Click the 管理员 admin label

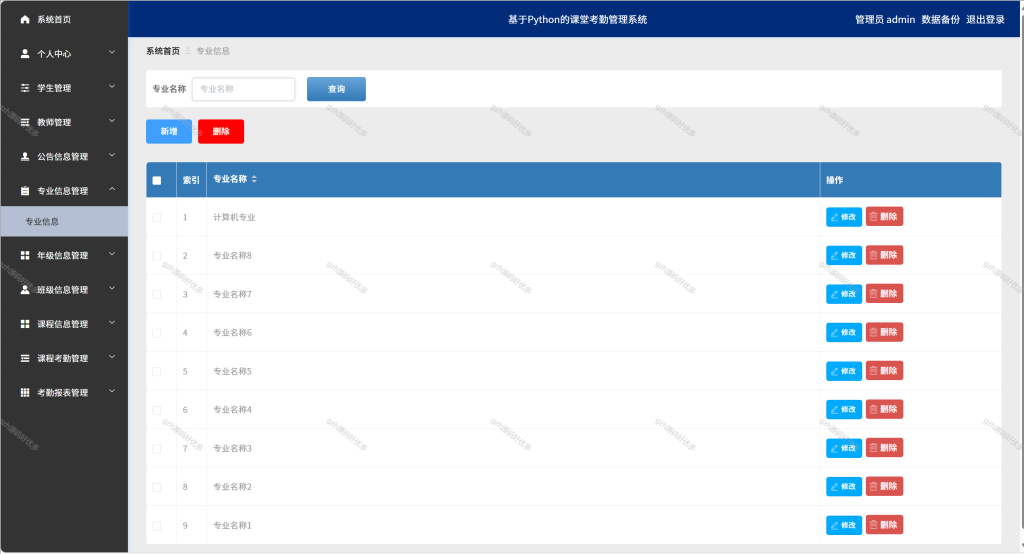[x=885, y=20]
